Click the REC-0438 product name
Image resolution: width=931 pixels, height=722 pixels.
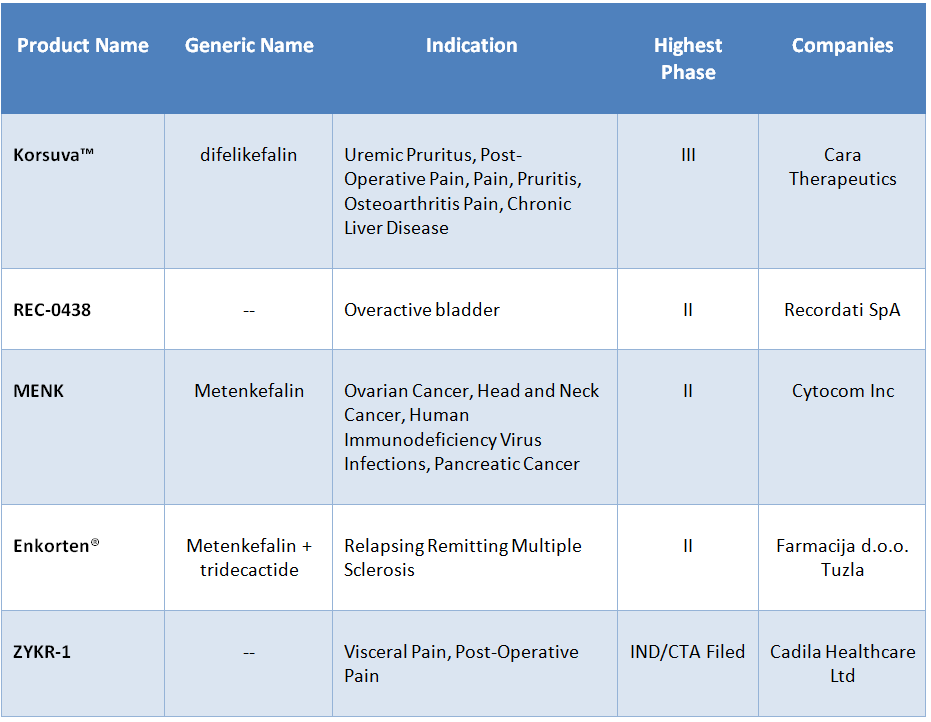click(52, 310)
